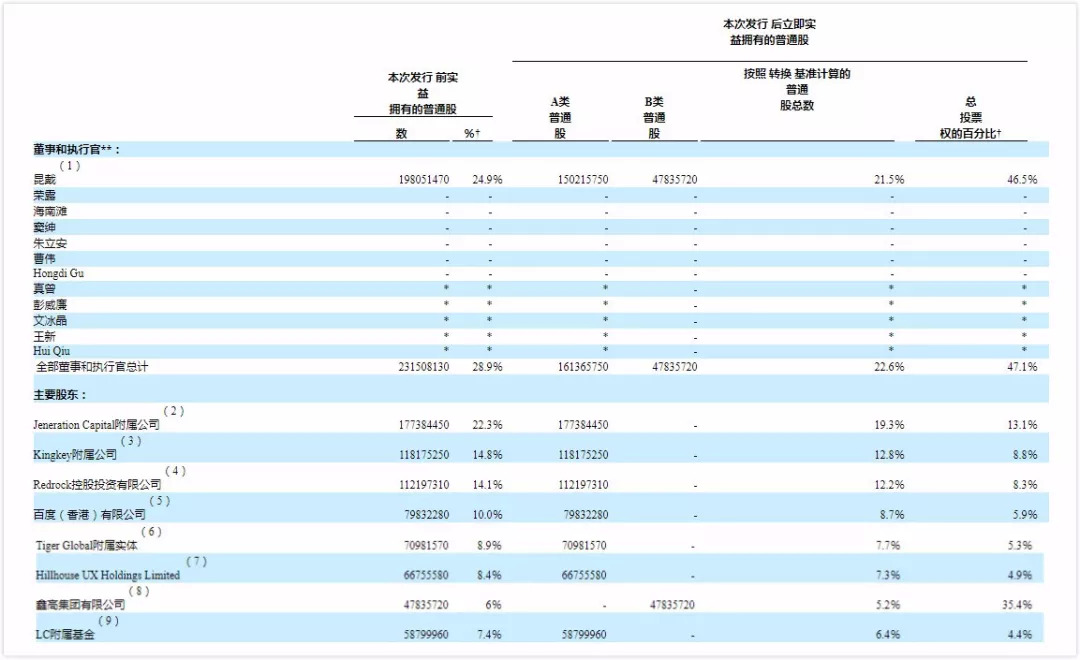Click the Kingkey附属公司 label

tap(75, 455)
